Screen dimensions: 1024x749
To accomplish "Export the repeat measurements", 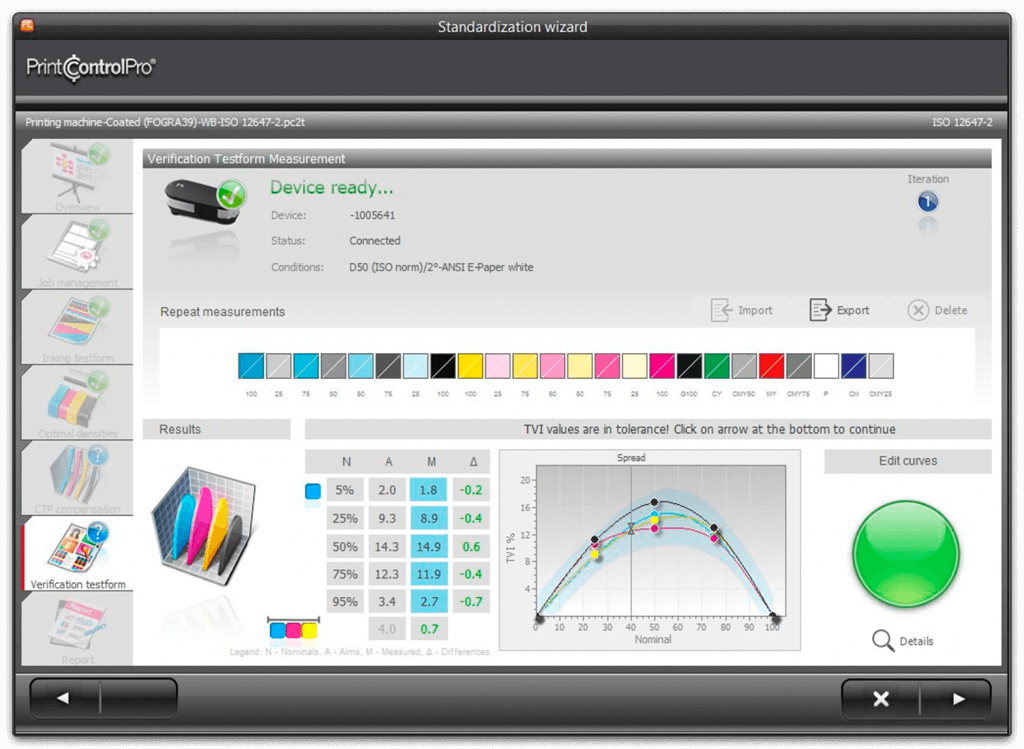I will (840, 310).
